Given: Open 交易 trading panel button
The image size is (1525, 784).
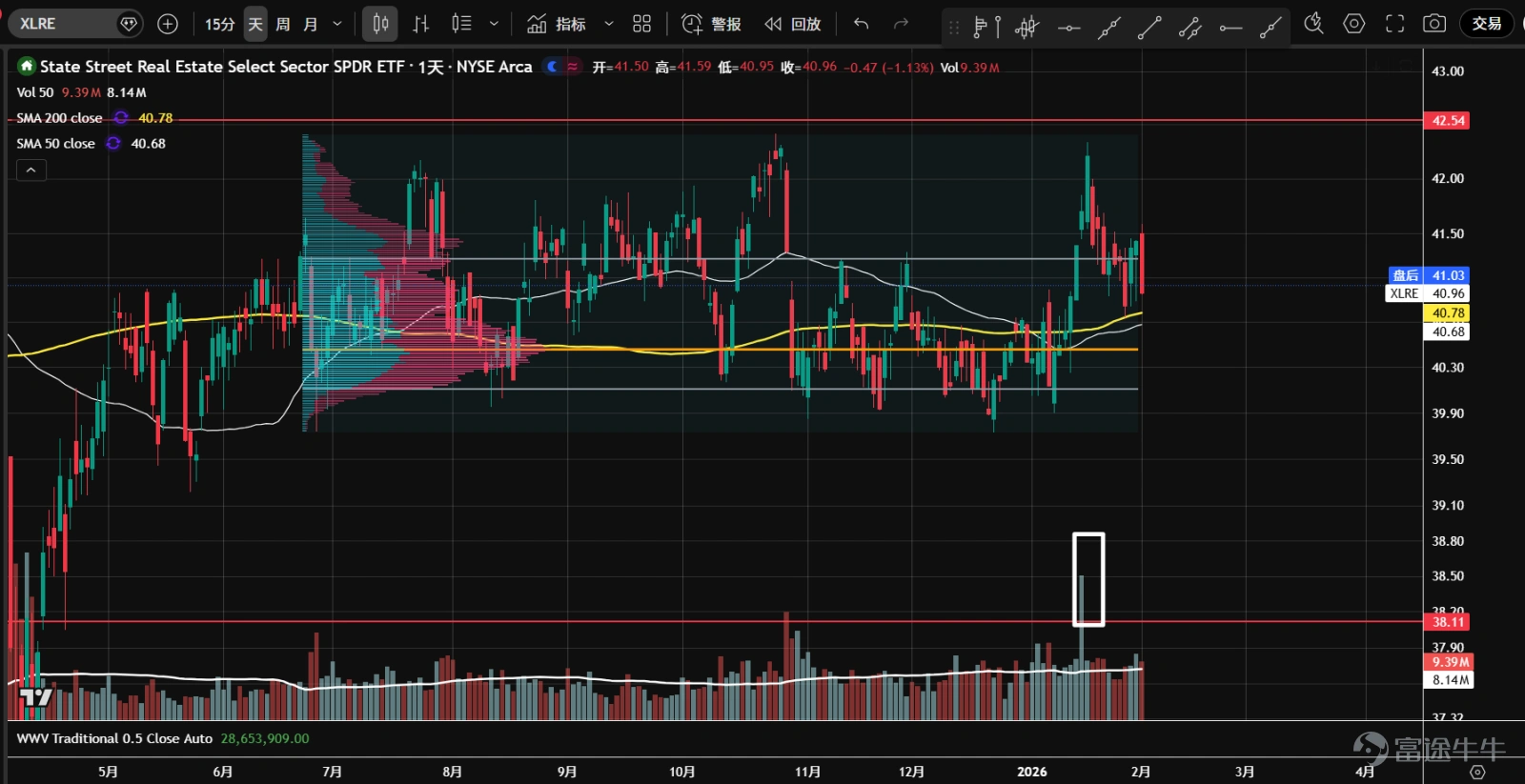Looking at the screenshot, I should click(x=1487, y=24).
